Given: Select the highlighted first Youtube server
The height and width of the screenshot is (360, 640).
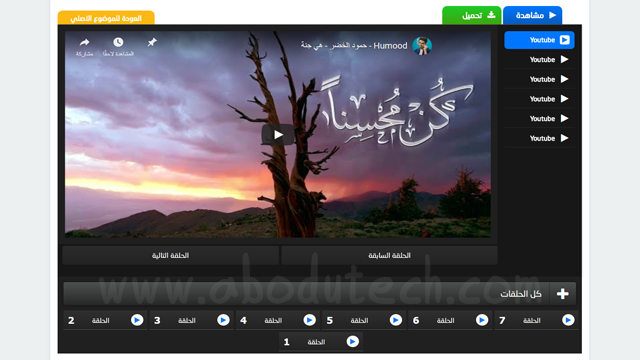Looking at the screenshot, I should point(539,40).
